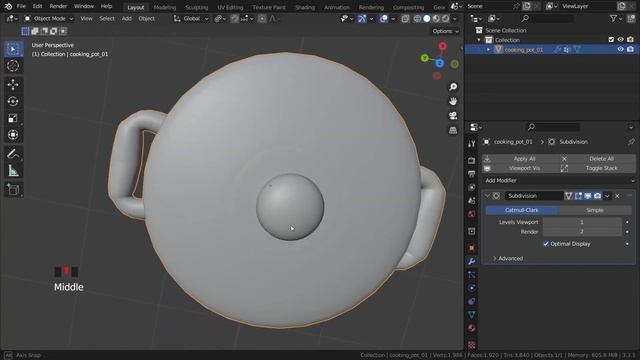This screenshot has height=360, width=640.
Task: Open the Object properties tab
Action: pyautogui.click(x=472, y=248)
